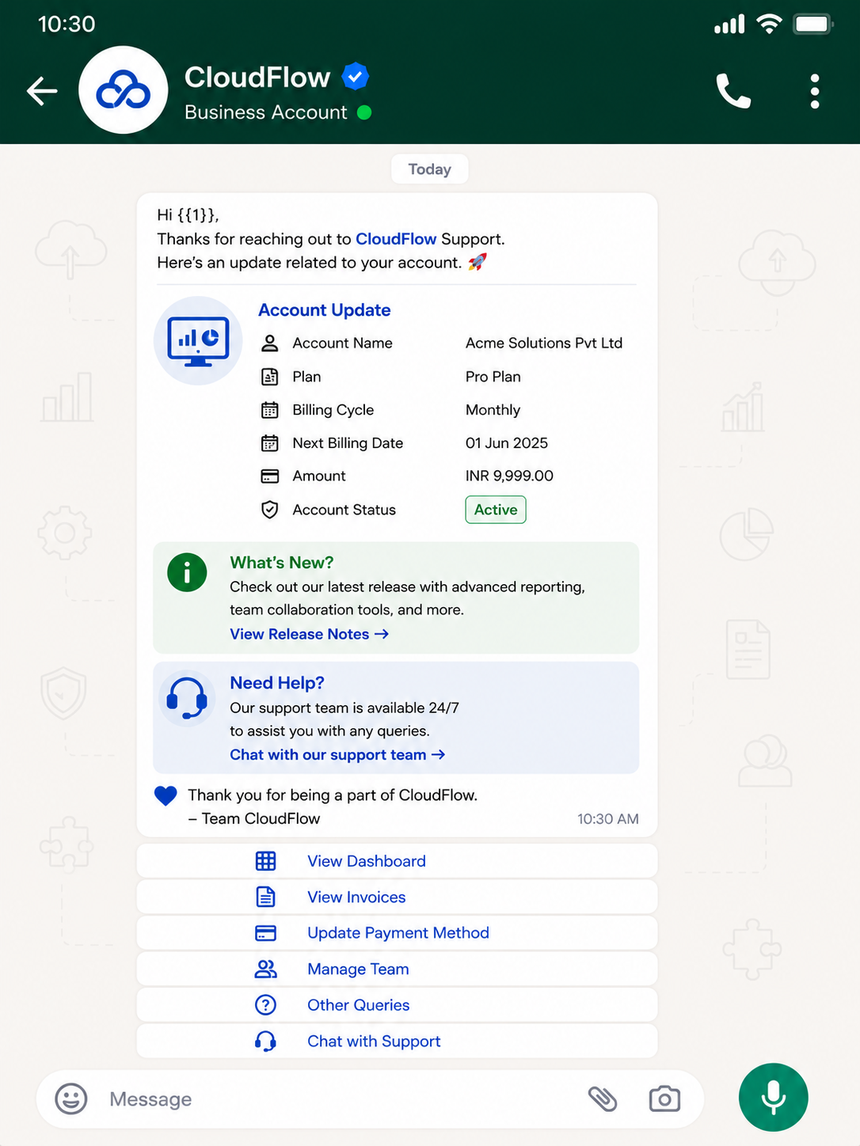Click the What's New? heading
Screen dimensions: 860x1146
[x=281, y=563]
